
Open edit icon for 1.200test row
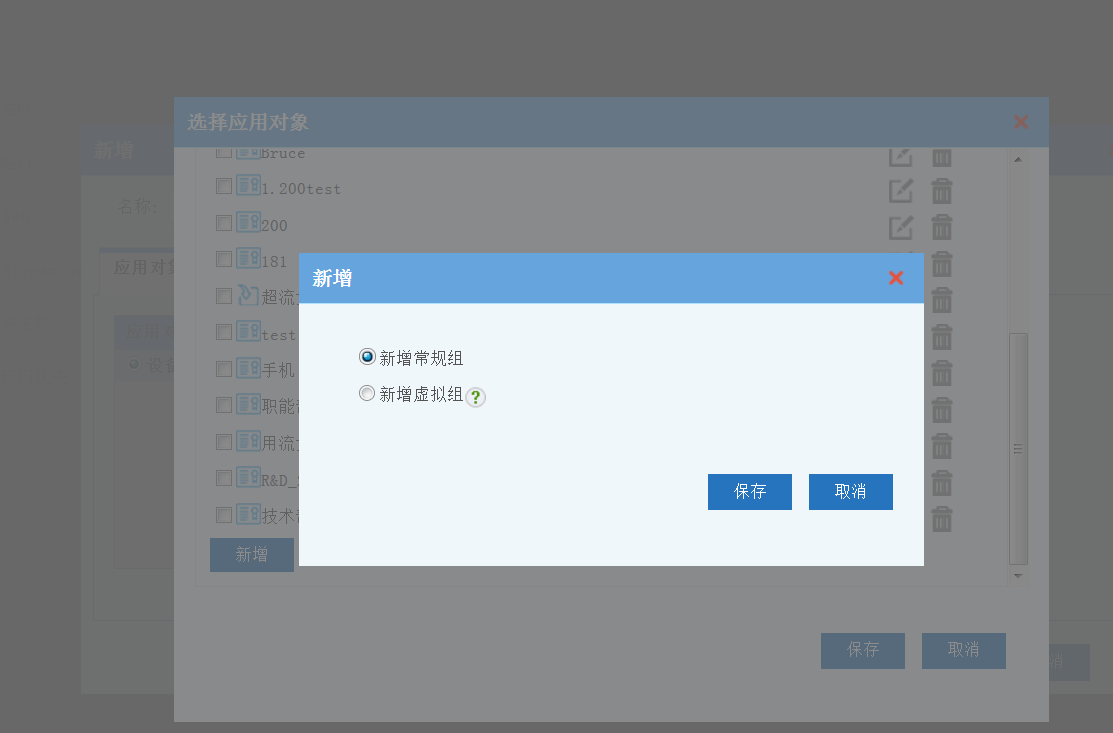[x=901, y=190]
